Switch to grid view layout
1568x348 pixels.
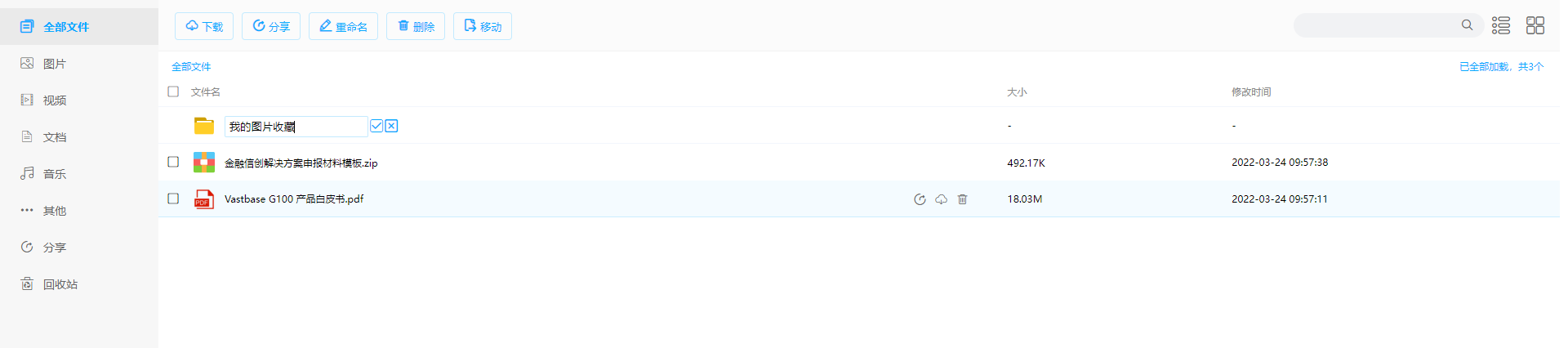pyautogui.click(x=1535, y=25)
